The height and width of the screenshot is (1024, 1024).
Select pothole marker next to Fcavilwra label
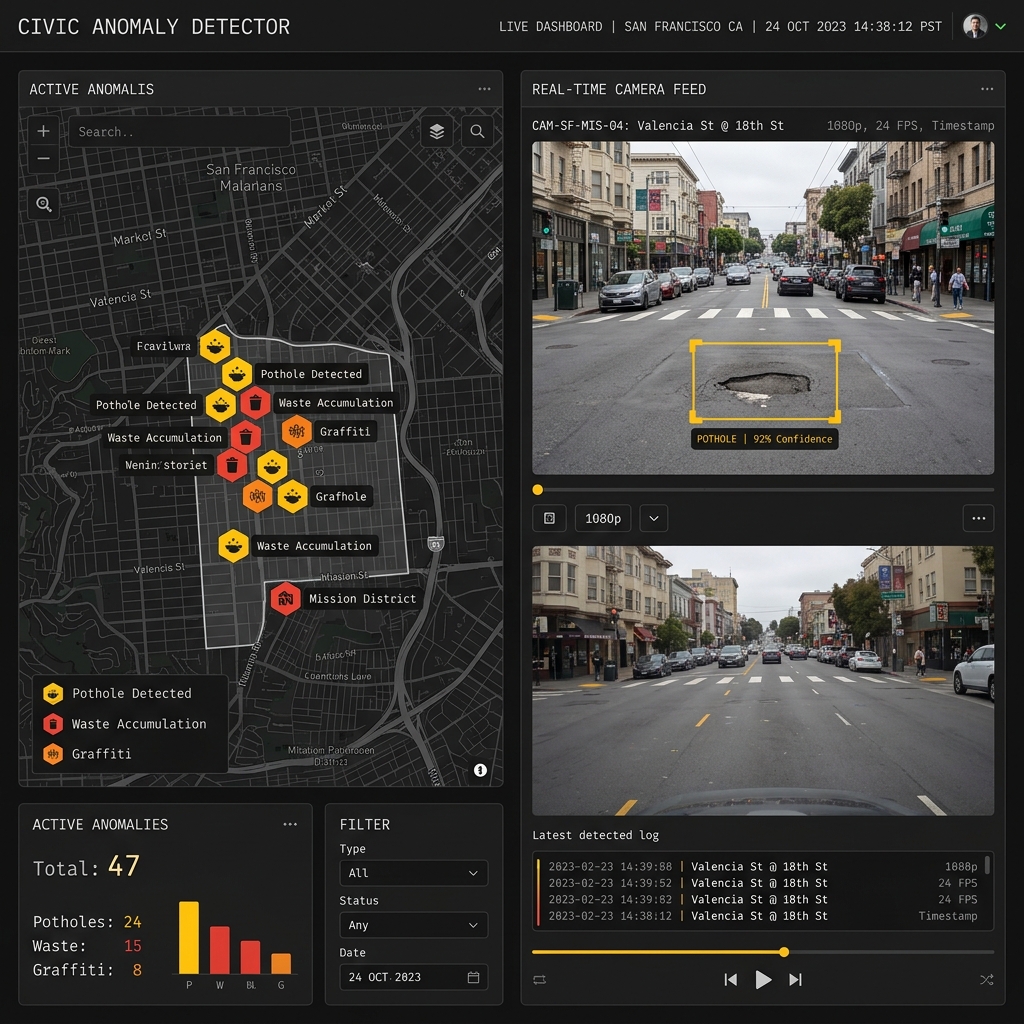coord(215,345)
